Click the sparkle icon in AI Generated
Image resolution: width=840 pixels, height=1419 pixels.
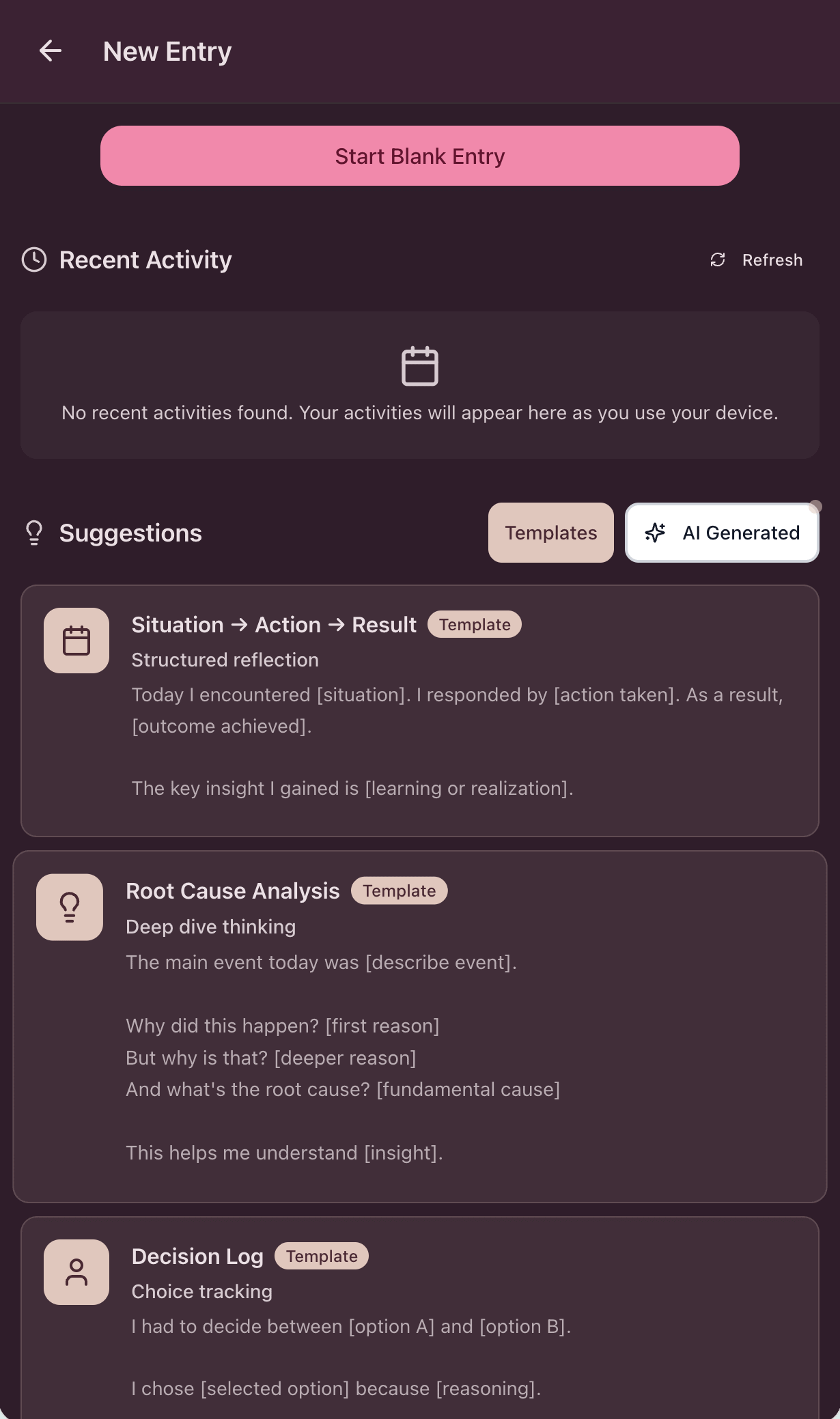pyautogui.click(x=656, y=533)
